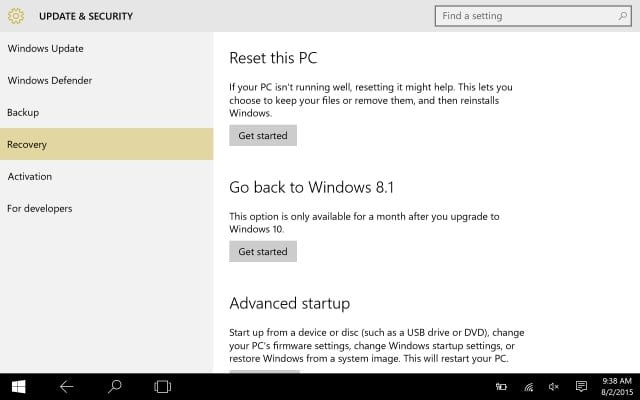Click the taskbar Back arrow
Screen dimensions: 640x400
pos(67,387)
